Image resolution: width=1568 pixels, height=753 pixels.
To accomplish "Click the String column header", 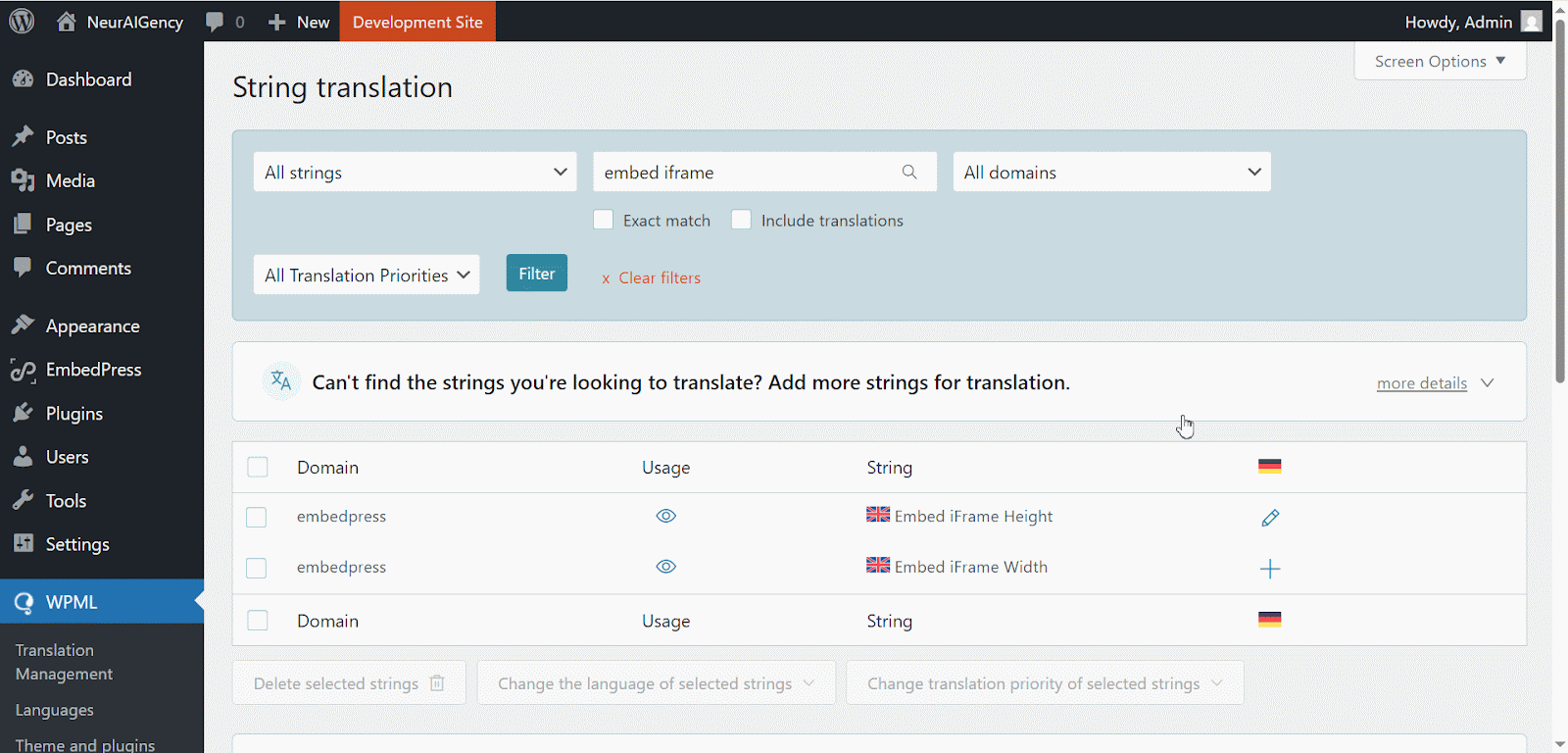I will point(890,467).
